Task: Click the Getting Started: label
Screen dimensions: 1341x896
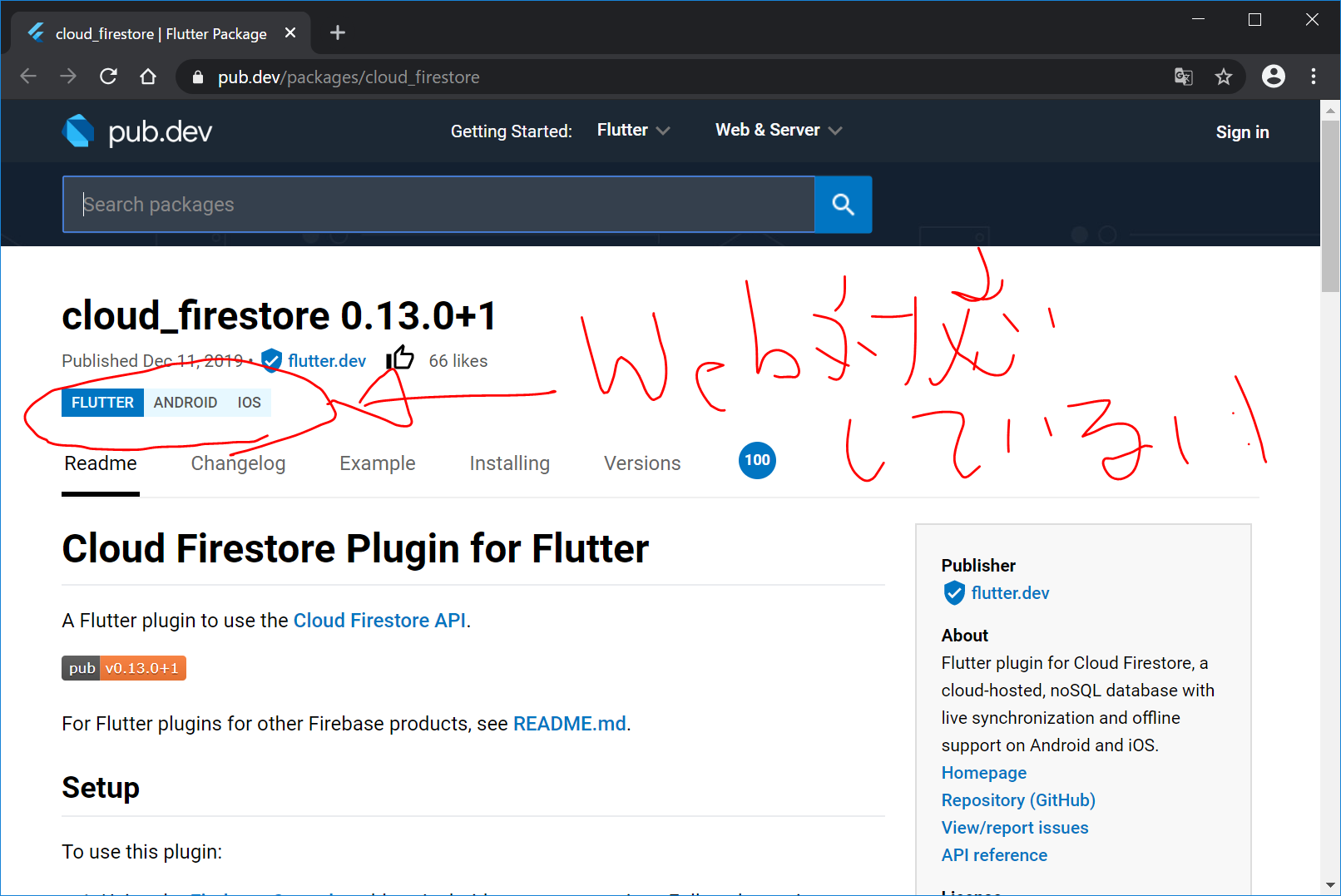Action: click(x=512, y=131)
